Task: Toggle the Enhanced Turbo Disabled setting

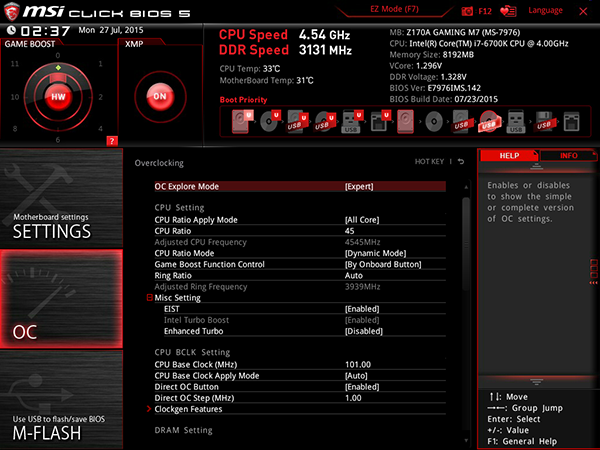Action: click(x=300, y=331)
